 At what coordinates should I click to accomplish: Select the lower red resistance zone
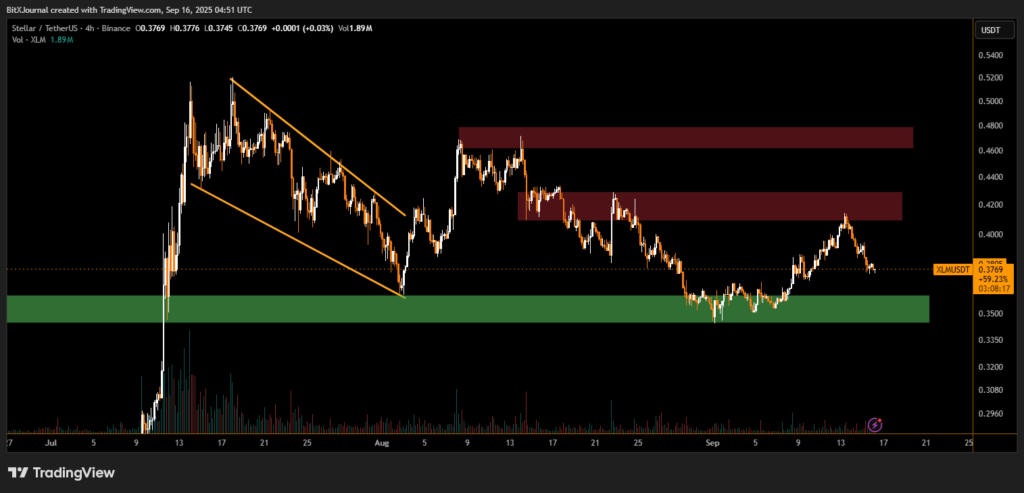pos(710,206)
